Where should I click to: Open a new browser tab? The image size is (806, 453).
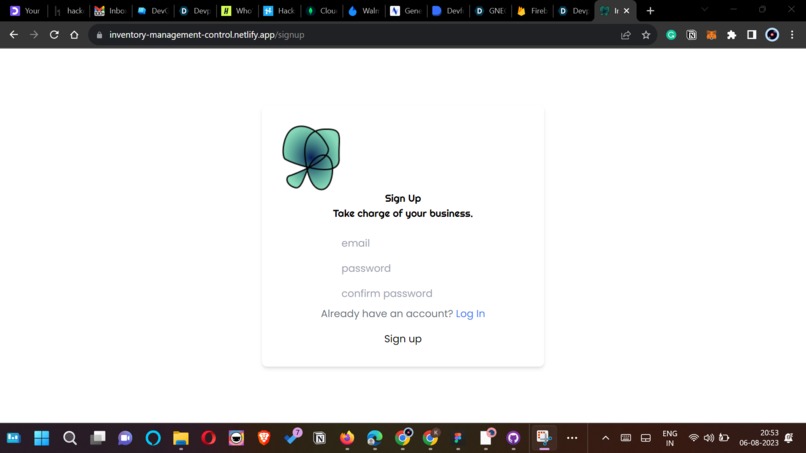(x=650, y=11)
